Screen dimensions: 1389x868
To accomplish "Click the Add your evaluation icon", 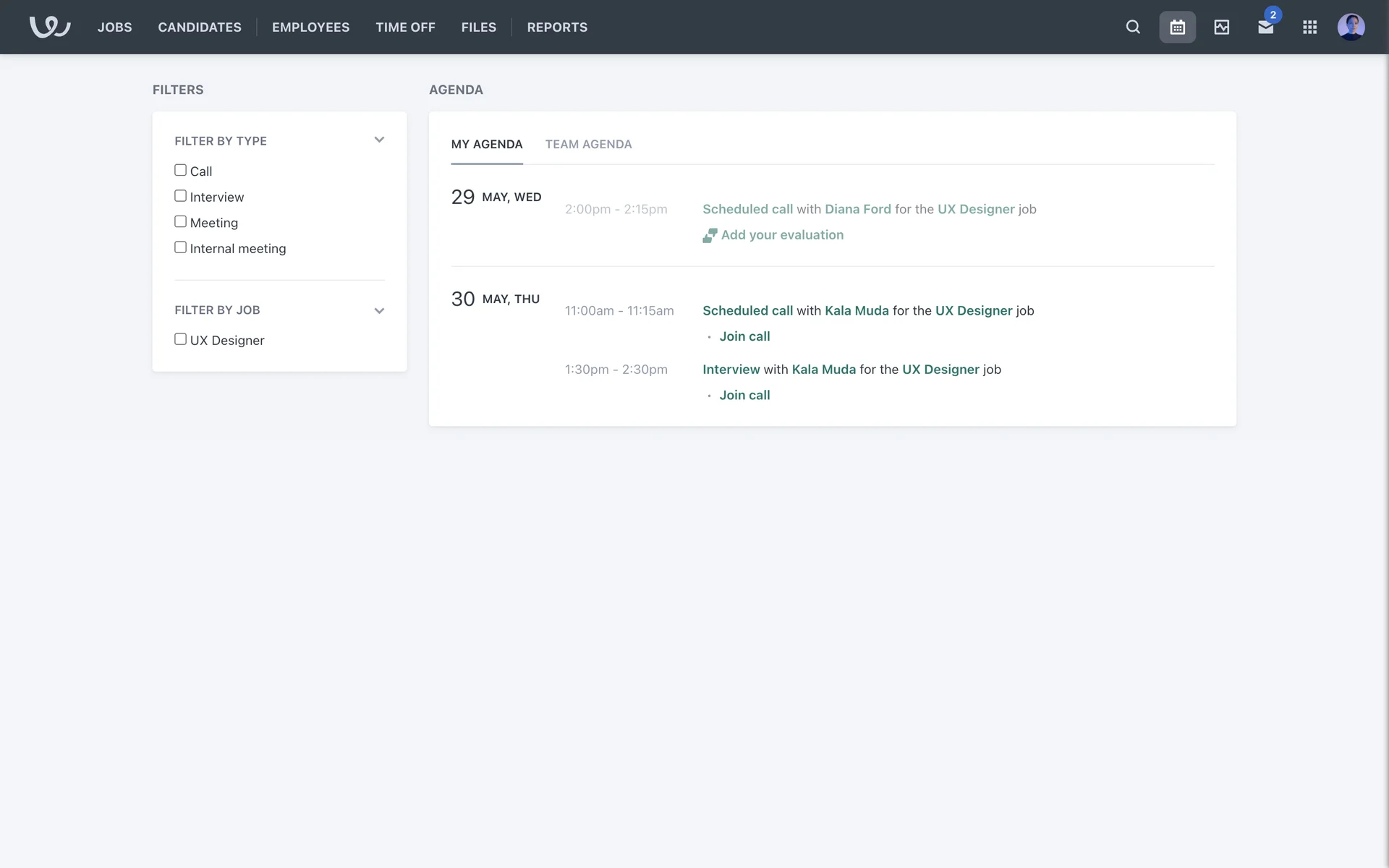I will pos(710,235).
